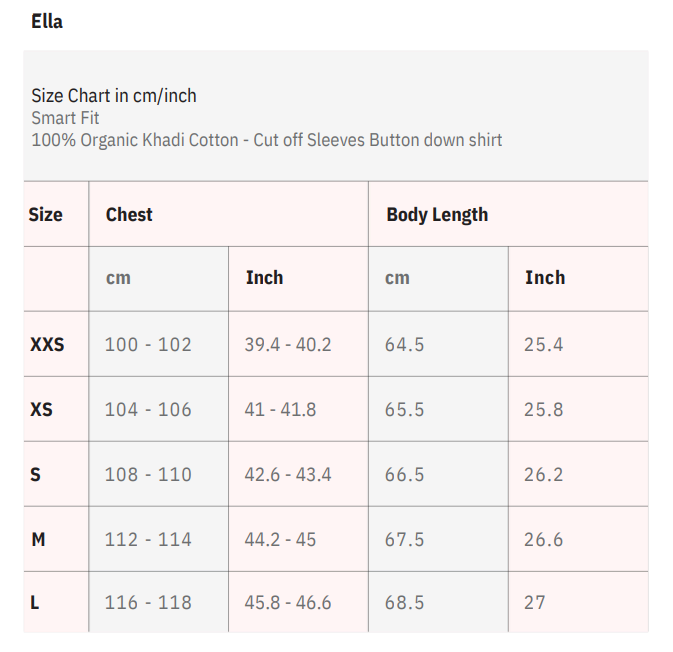Viewport: 673px width, 652px height.
Task: Click the 26.6 body length inch cell
Action: coord(543,539)
